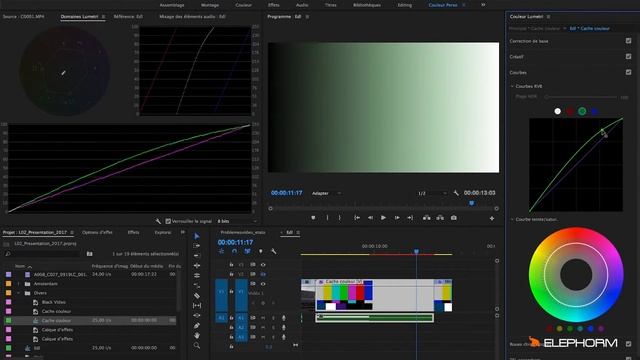Select the Hand tool
Image resolution: width=640 pixels, height=360 pixels.
pyautogui.click(x=197, y=336)
